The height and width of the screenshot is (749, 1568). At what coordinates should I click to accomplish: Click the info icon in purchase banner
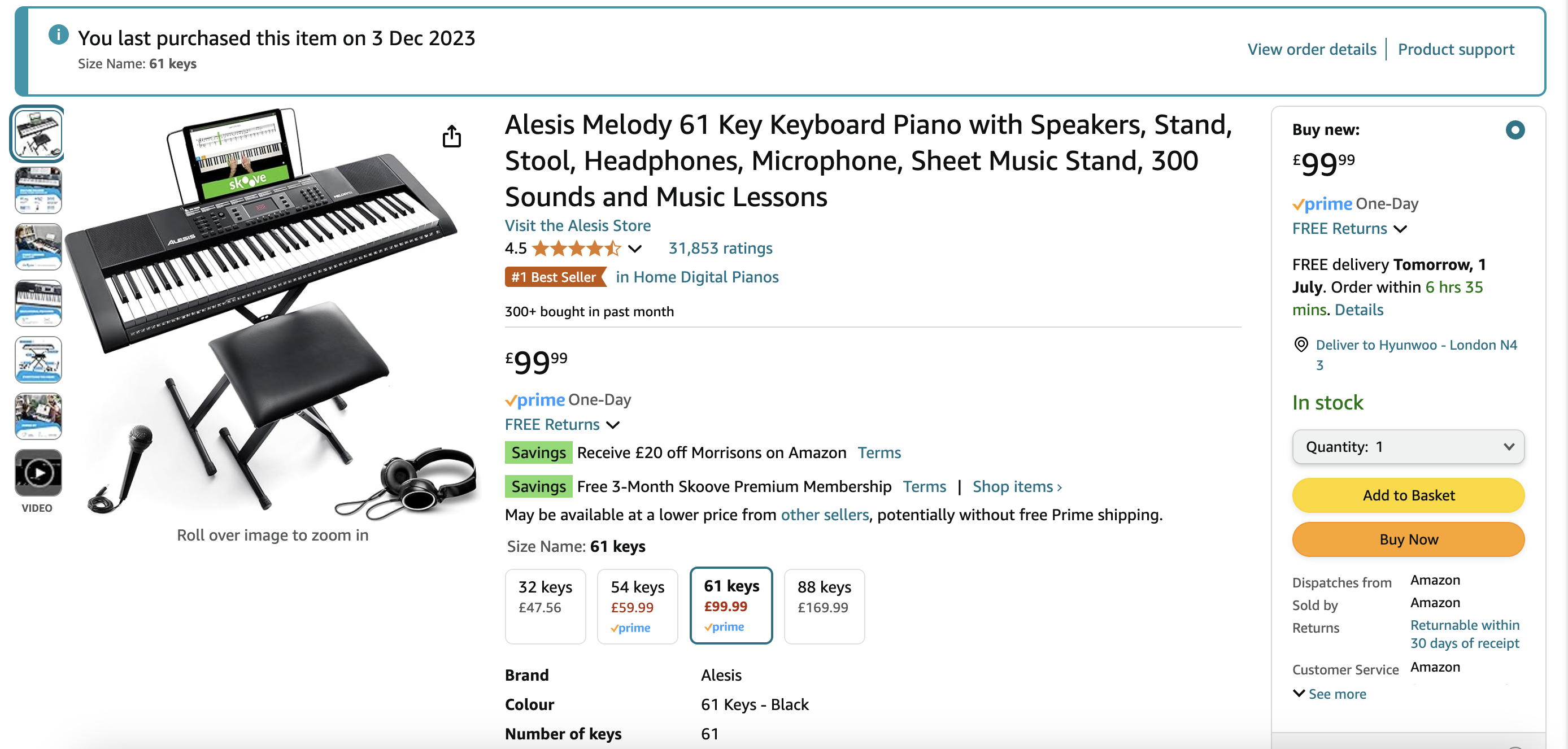click(58, 34)
